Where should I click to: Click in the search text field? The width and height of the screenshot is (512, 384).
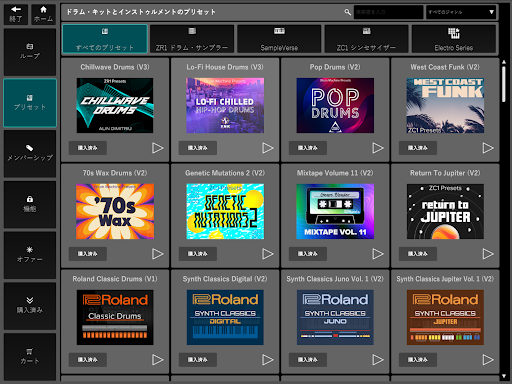pyautogui.click(x=388, y=12)
